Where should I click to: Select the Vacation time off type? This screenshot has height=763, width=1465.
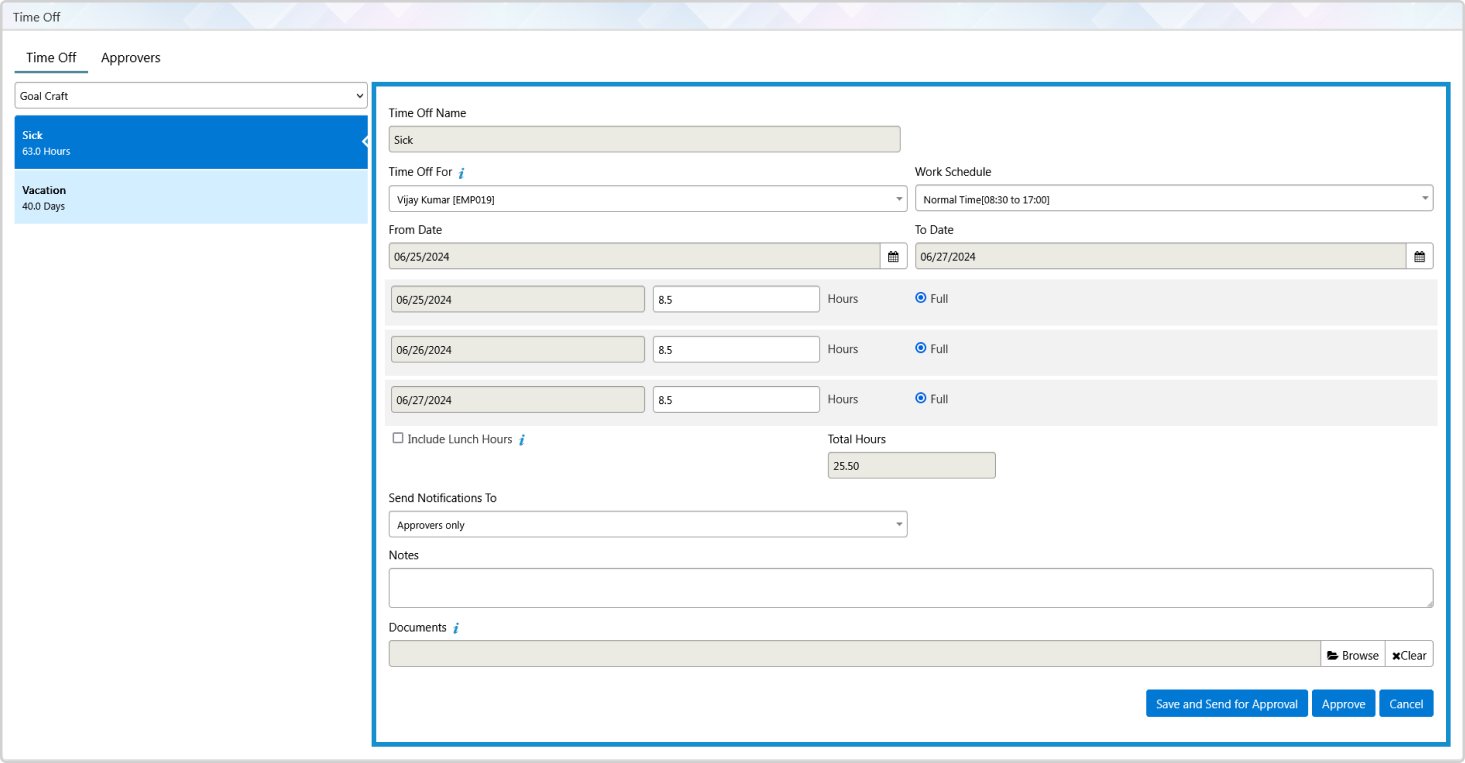click(x=190, y=197)
